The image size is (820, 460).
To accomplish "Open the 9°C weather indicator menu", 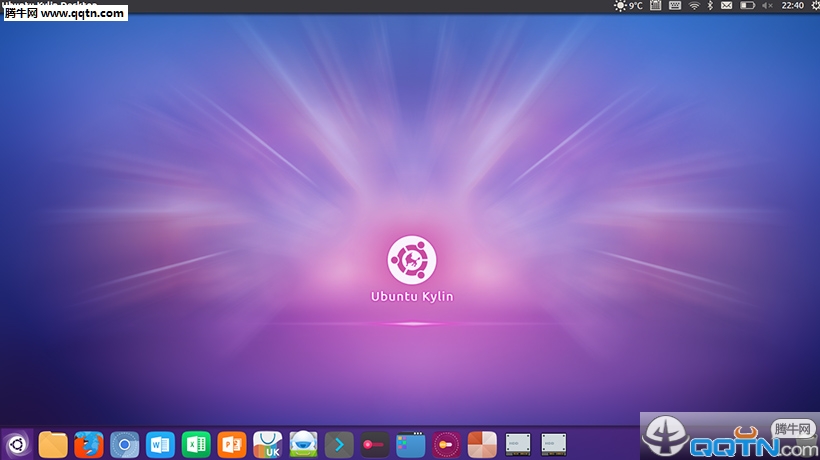I will point(629,6).
